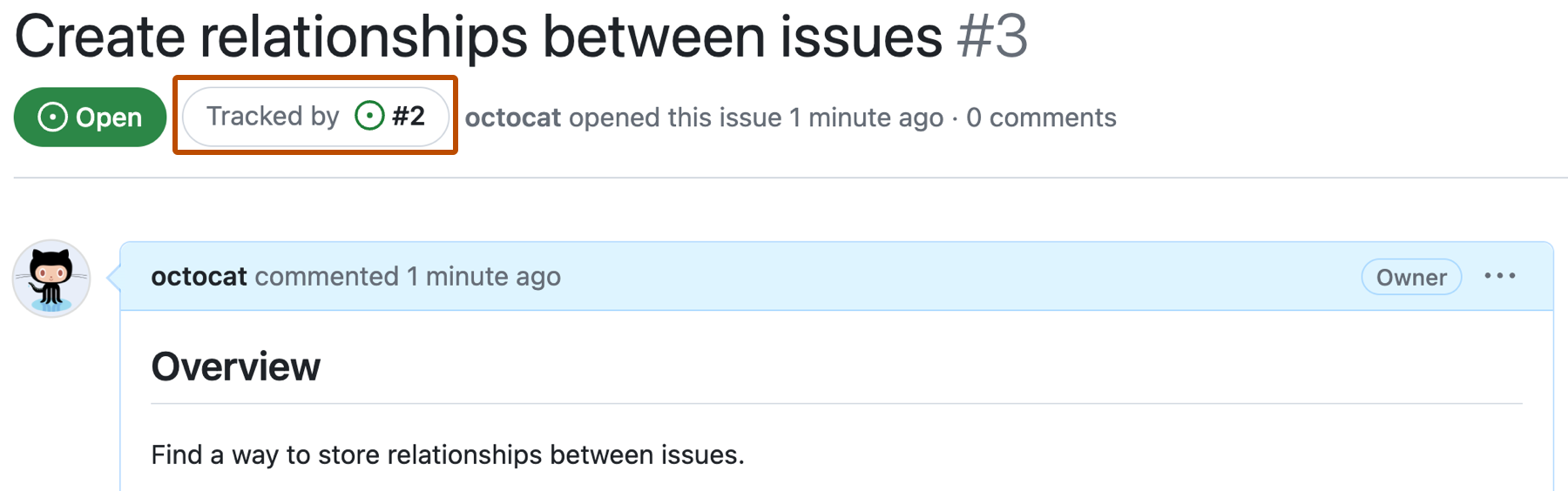Click "1 minute ago" in issue opened line

pyautogui.click(x=866, y=118)
